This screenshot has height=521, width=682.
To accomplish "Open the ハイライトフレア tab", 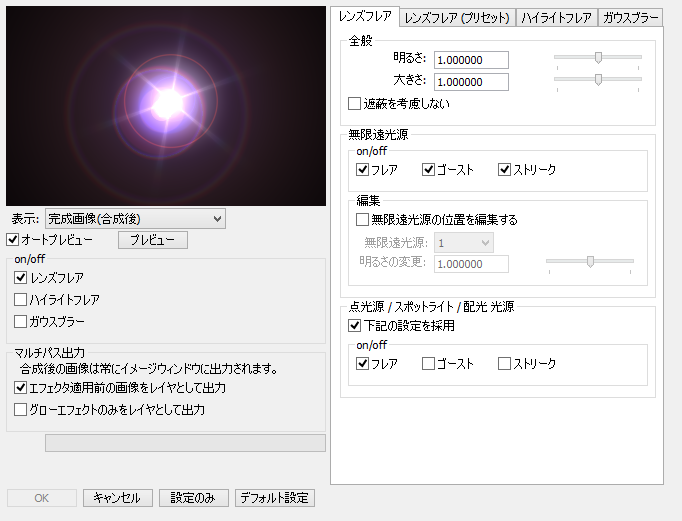I will coord(556,18).
